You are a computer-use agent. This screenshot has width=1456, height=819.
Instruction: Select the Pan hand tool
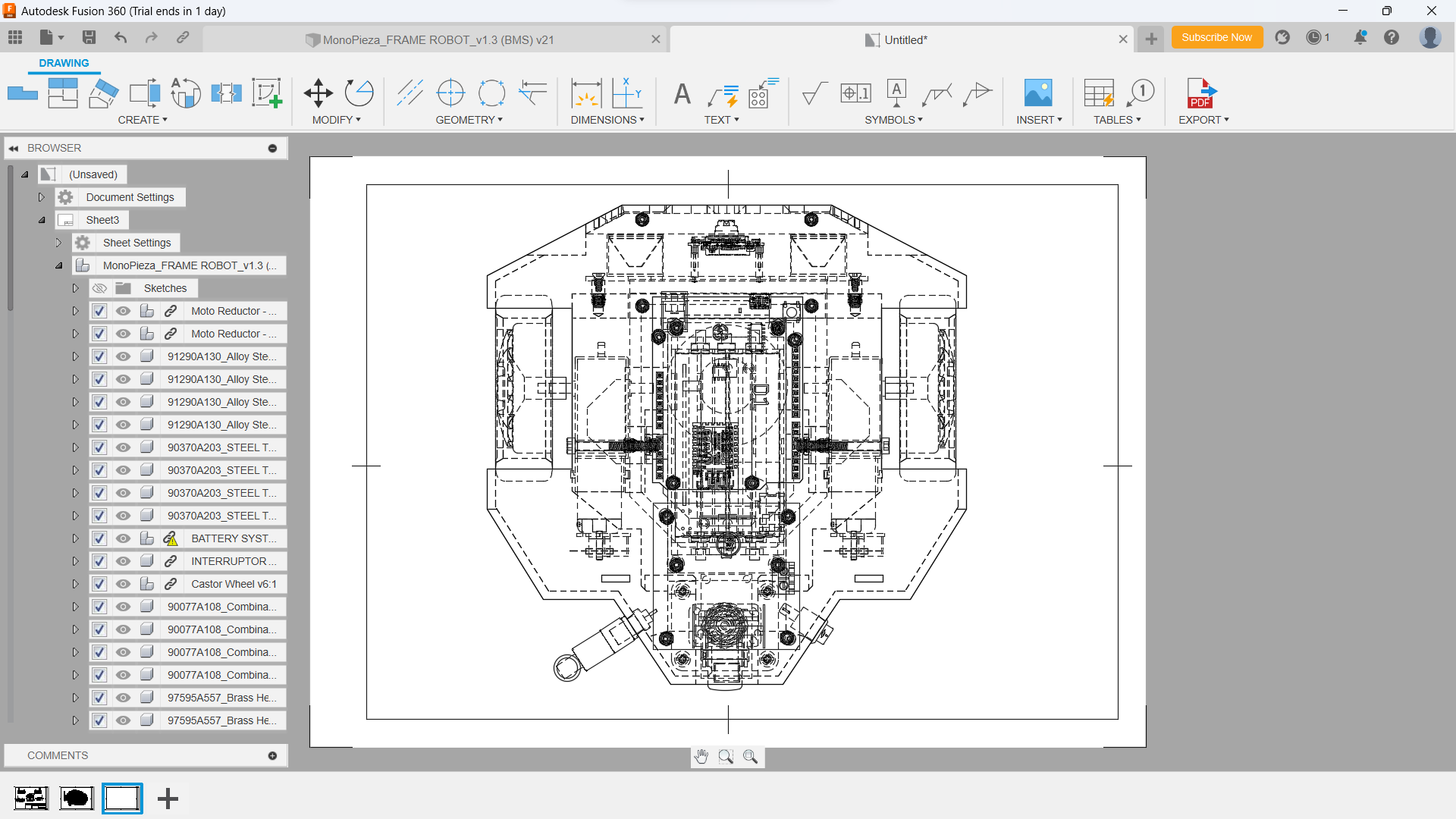701,756
